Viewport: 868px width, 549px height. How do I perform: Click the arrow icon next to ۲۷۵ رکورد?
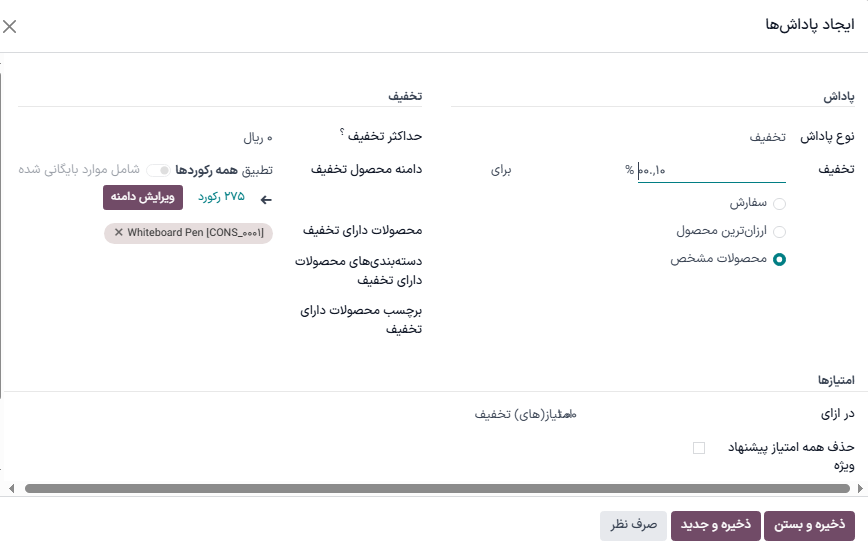pos(266,199)
